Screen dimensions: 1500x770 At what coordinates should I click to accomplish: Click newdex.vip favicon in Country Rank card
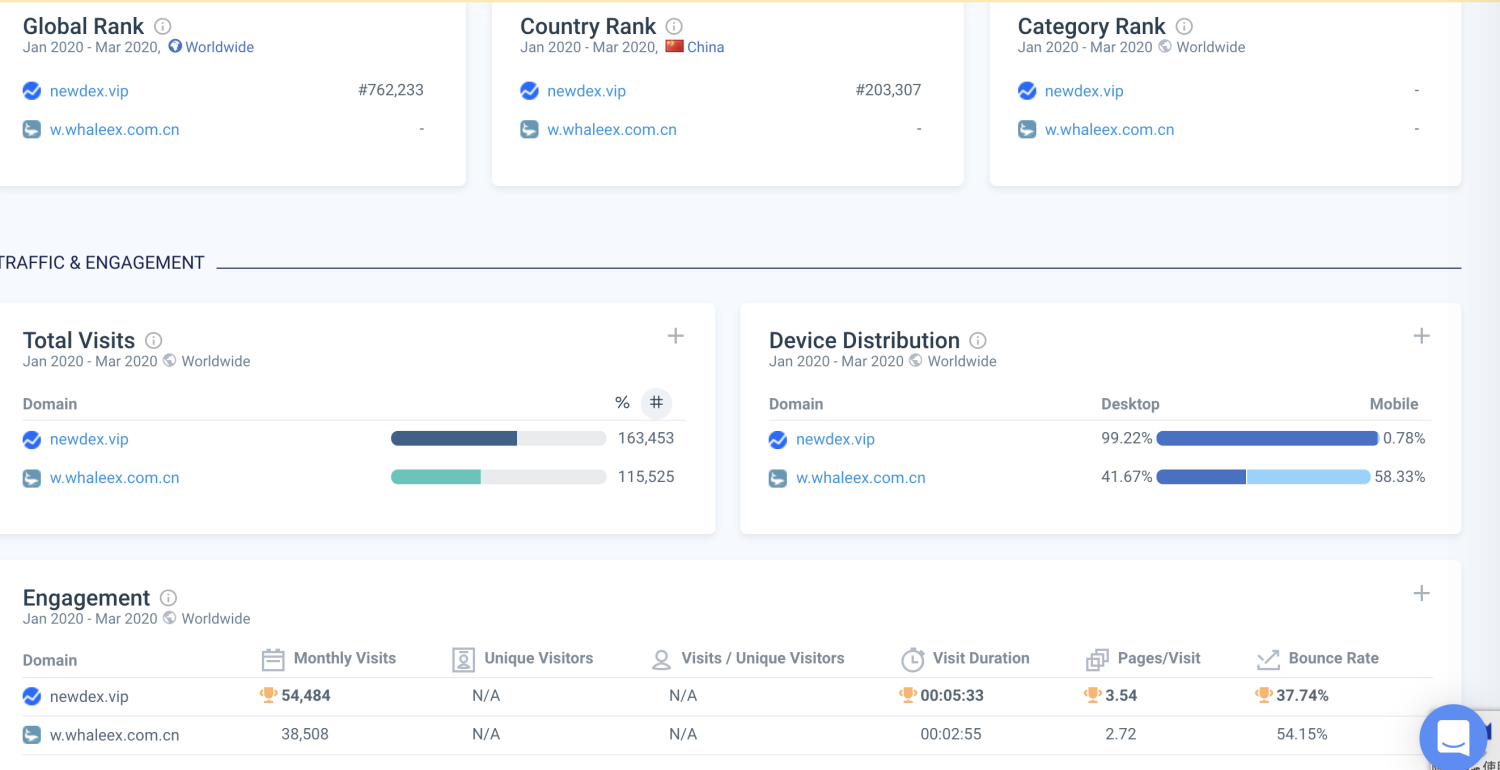point(529,91)
